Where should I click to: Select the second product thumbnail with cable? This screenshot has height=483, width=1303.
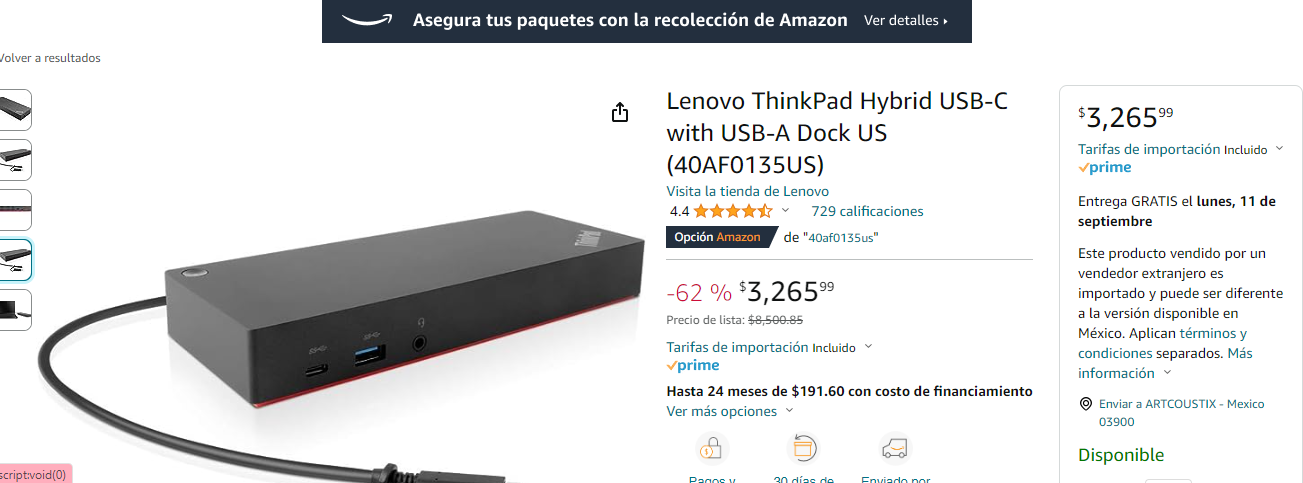tap(14, 160)
